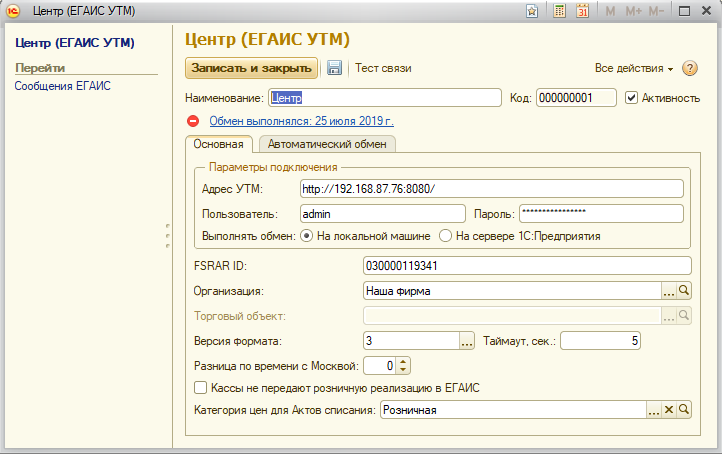Viewport: 722px width, 454px height.
Task: Open the Обмен выполнялся: 25 июля 2019 г. link
Action: (x=302, y=121)
